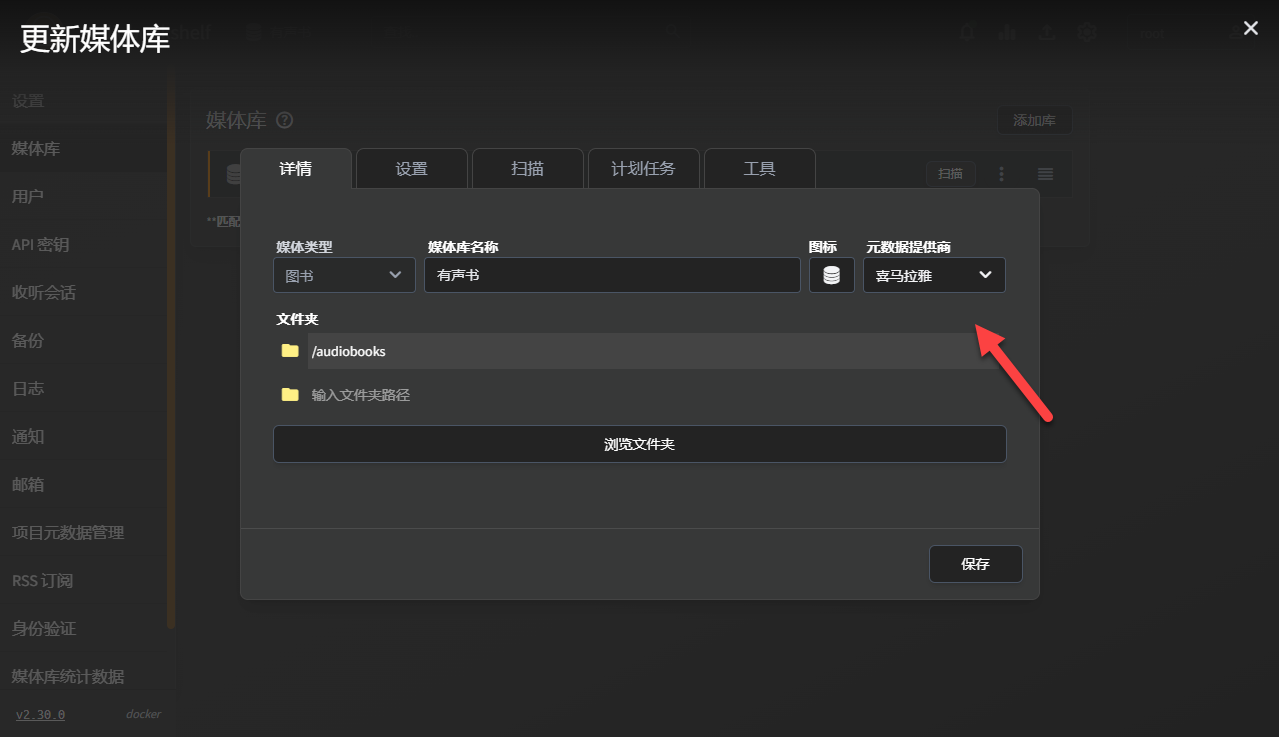Screen dimensions: 1279x737
Task: Click the reorder list icon next to 扫描
Action: 1044,173
